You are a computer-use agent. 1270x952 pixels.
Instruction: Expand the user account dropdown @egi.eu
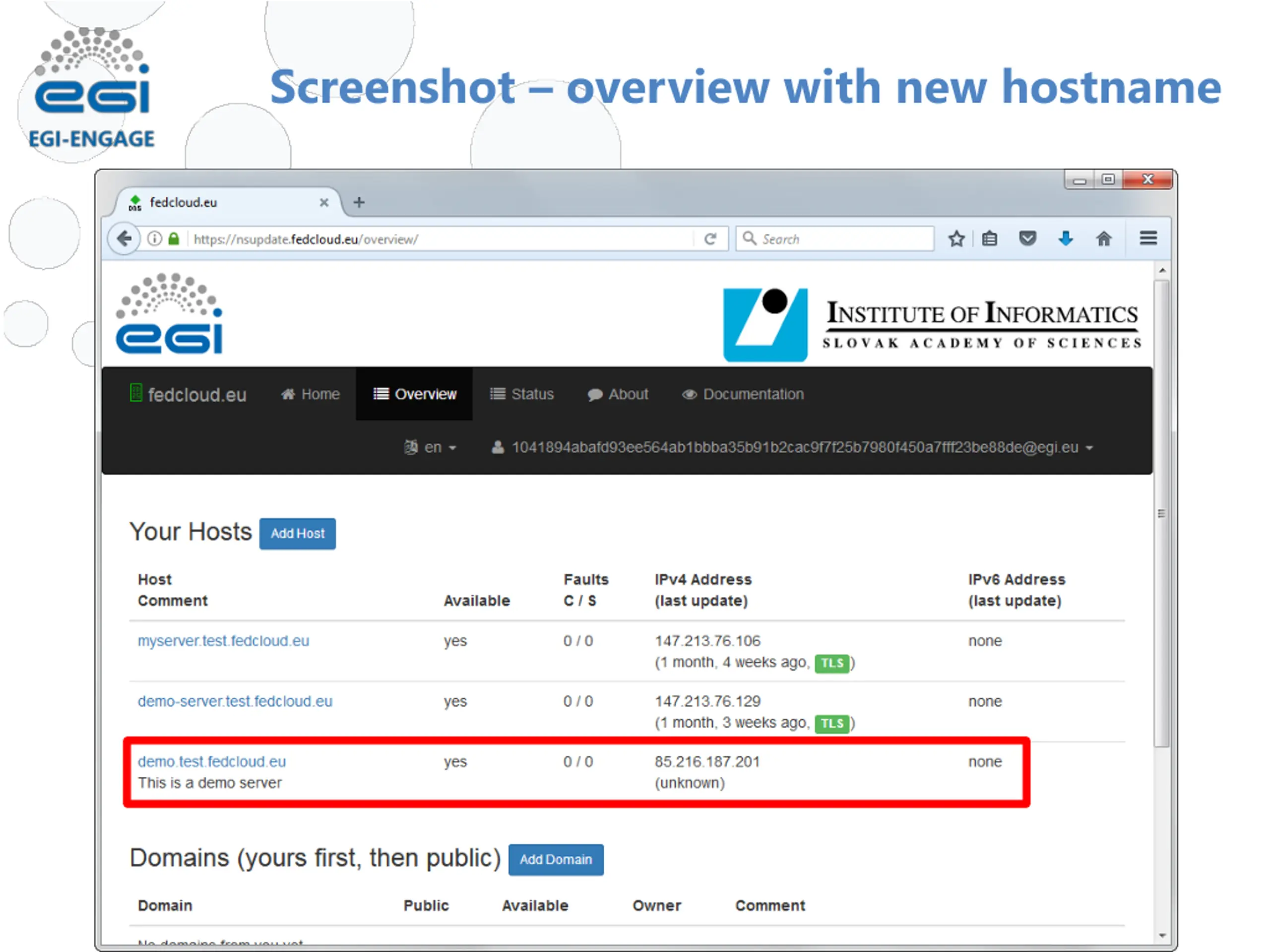point(792,448)
